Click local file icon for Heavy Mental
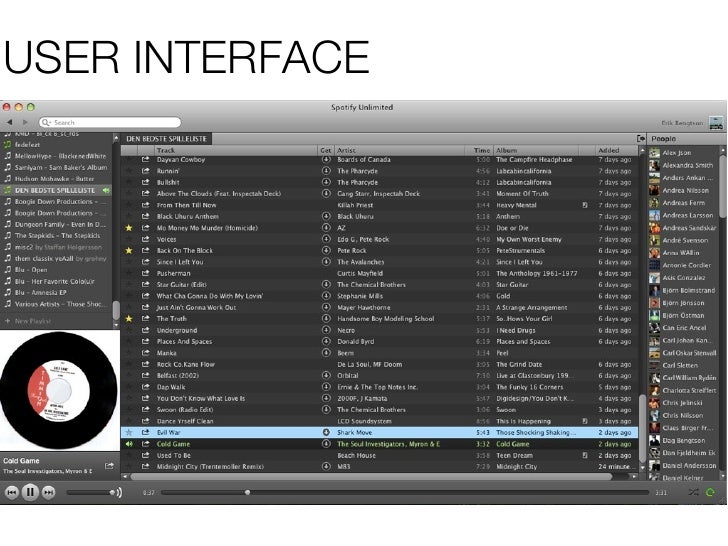The height and width of the screenshot is (546, 728). click(x=585, y=205)
